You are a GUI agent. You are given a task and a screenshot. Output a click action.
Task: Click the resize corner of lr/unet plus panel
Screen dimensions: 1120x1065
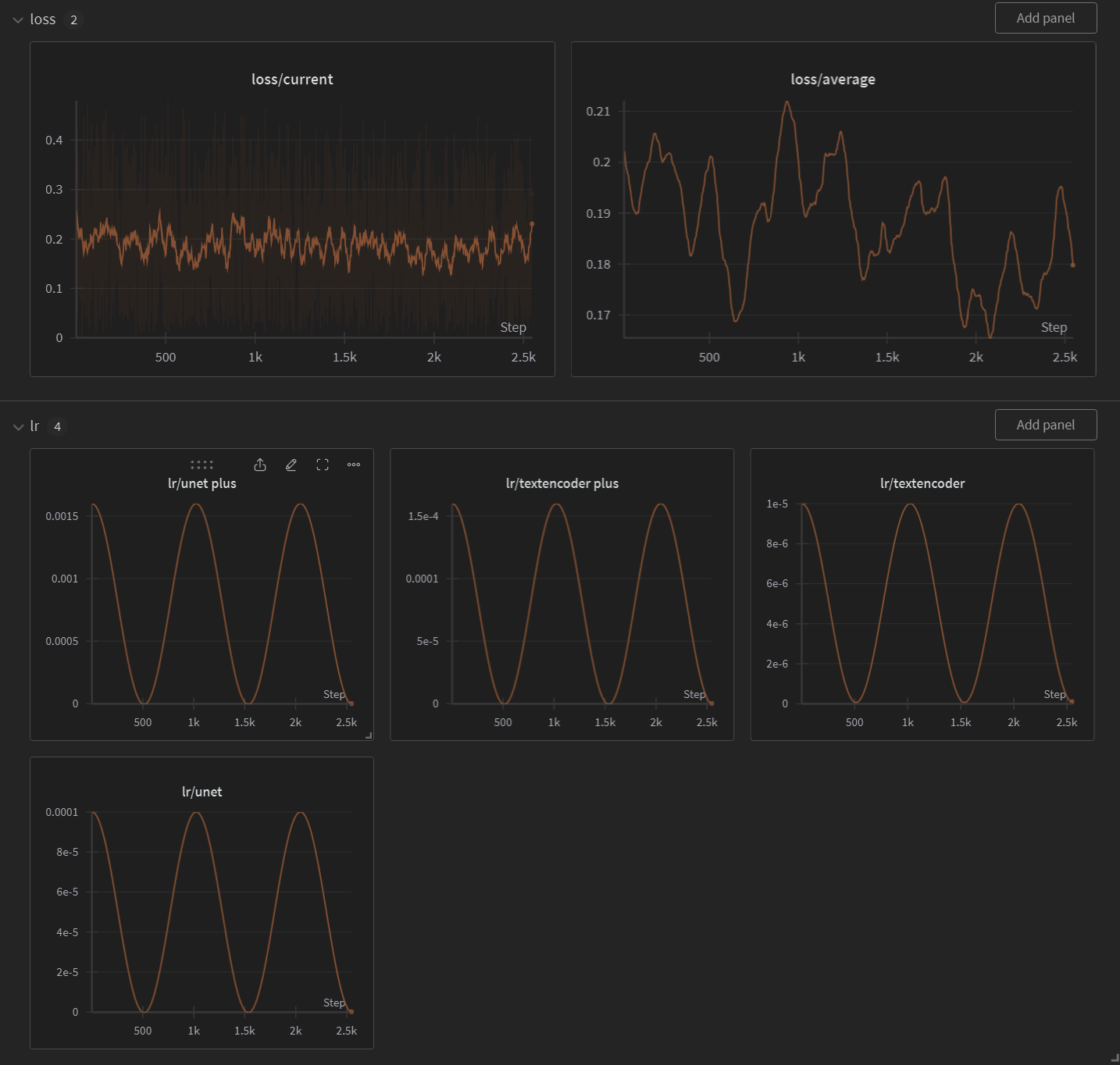click(x=369, y=736)
